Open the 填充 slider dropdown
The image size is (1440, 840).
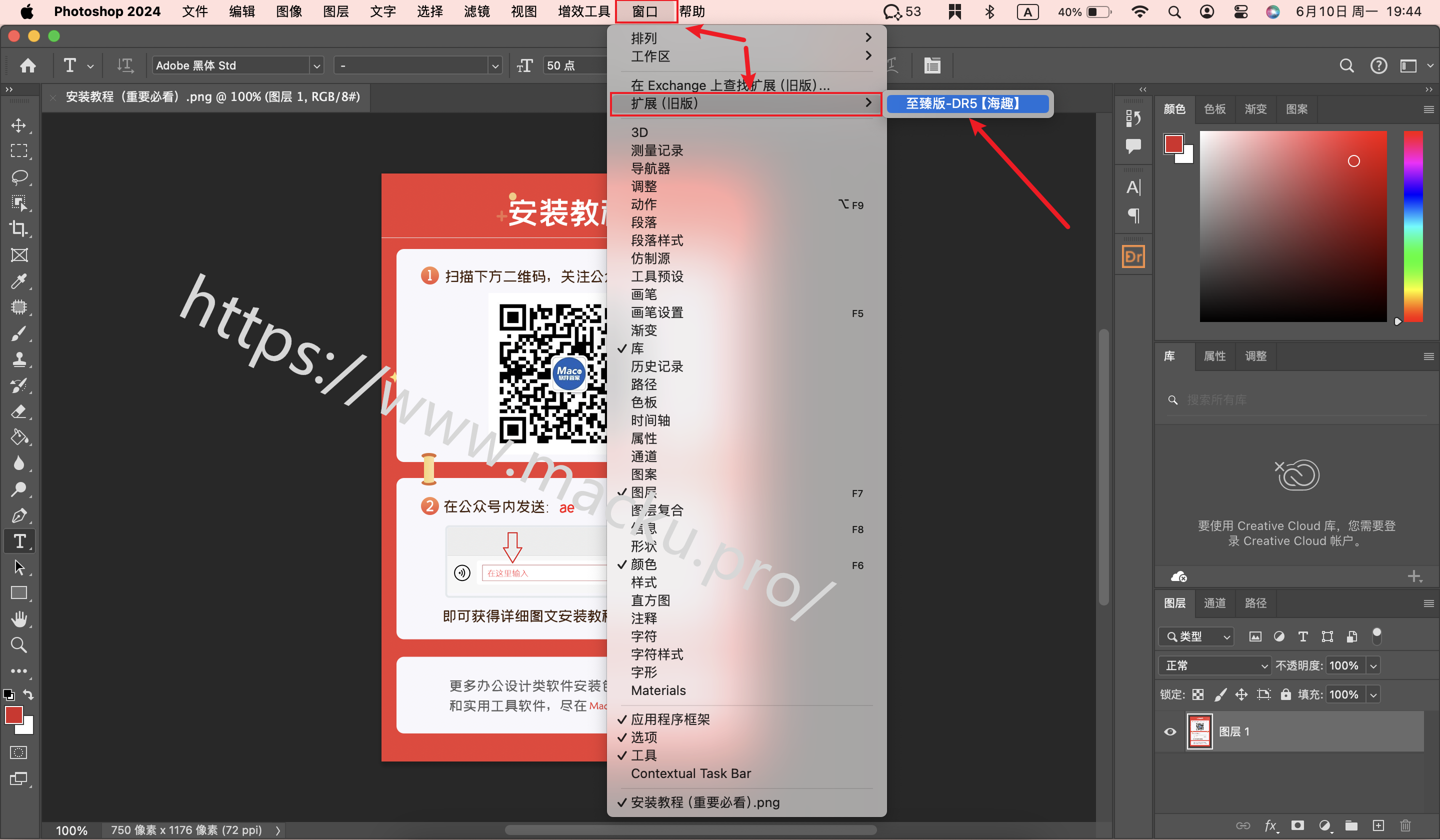coord(1373,694)
